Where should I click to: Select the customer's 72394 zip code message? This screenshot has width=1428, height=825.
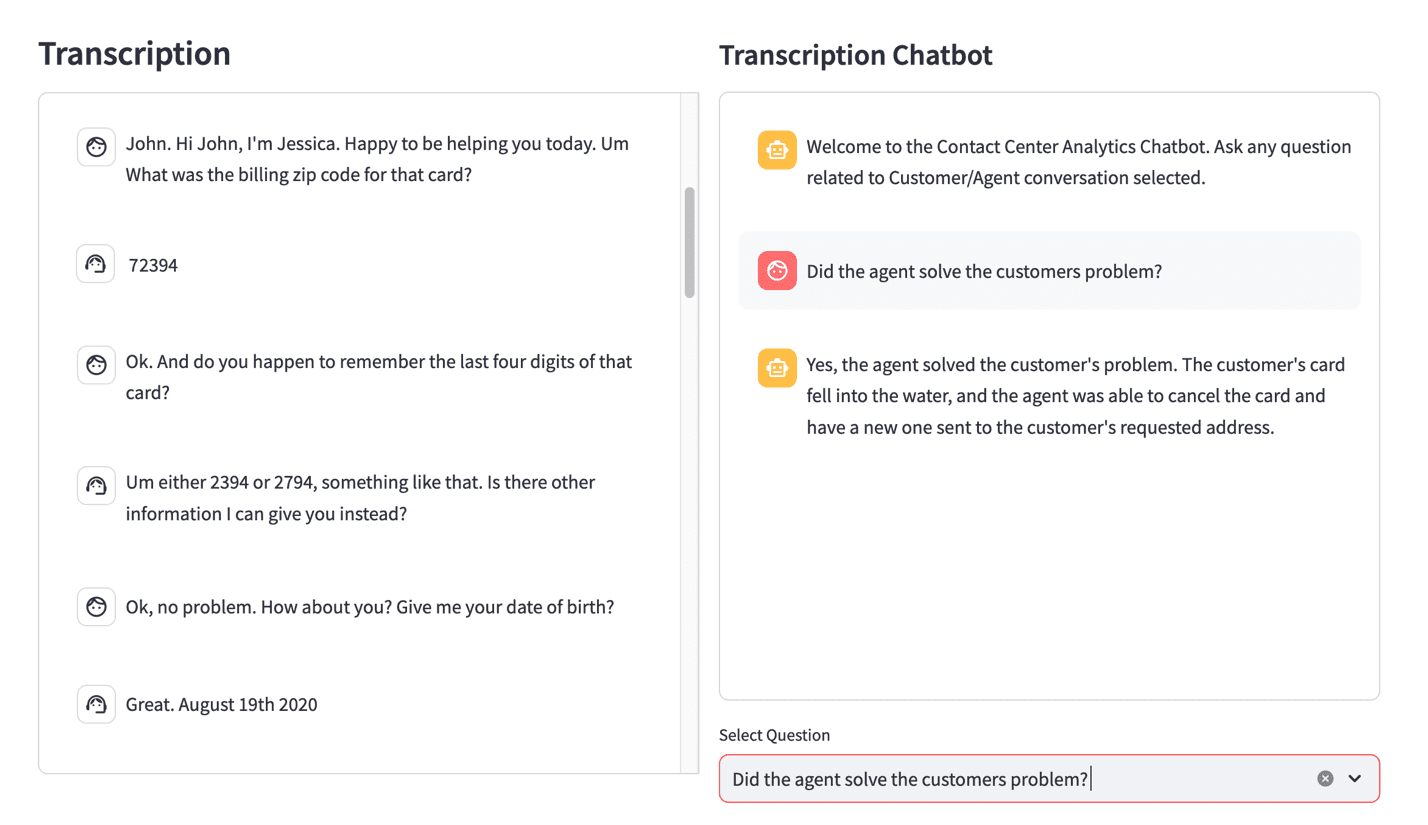click(x=153, y=265)
